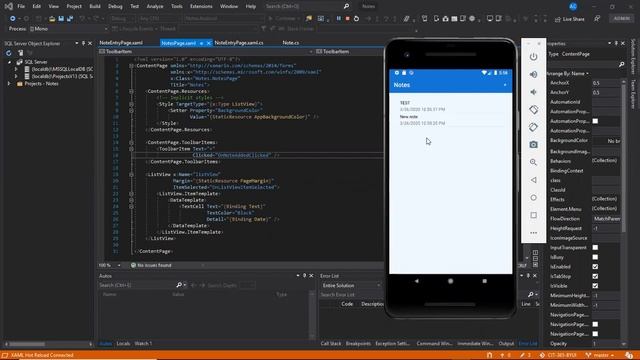Open the File menu

click(x=21, y=6)
